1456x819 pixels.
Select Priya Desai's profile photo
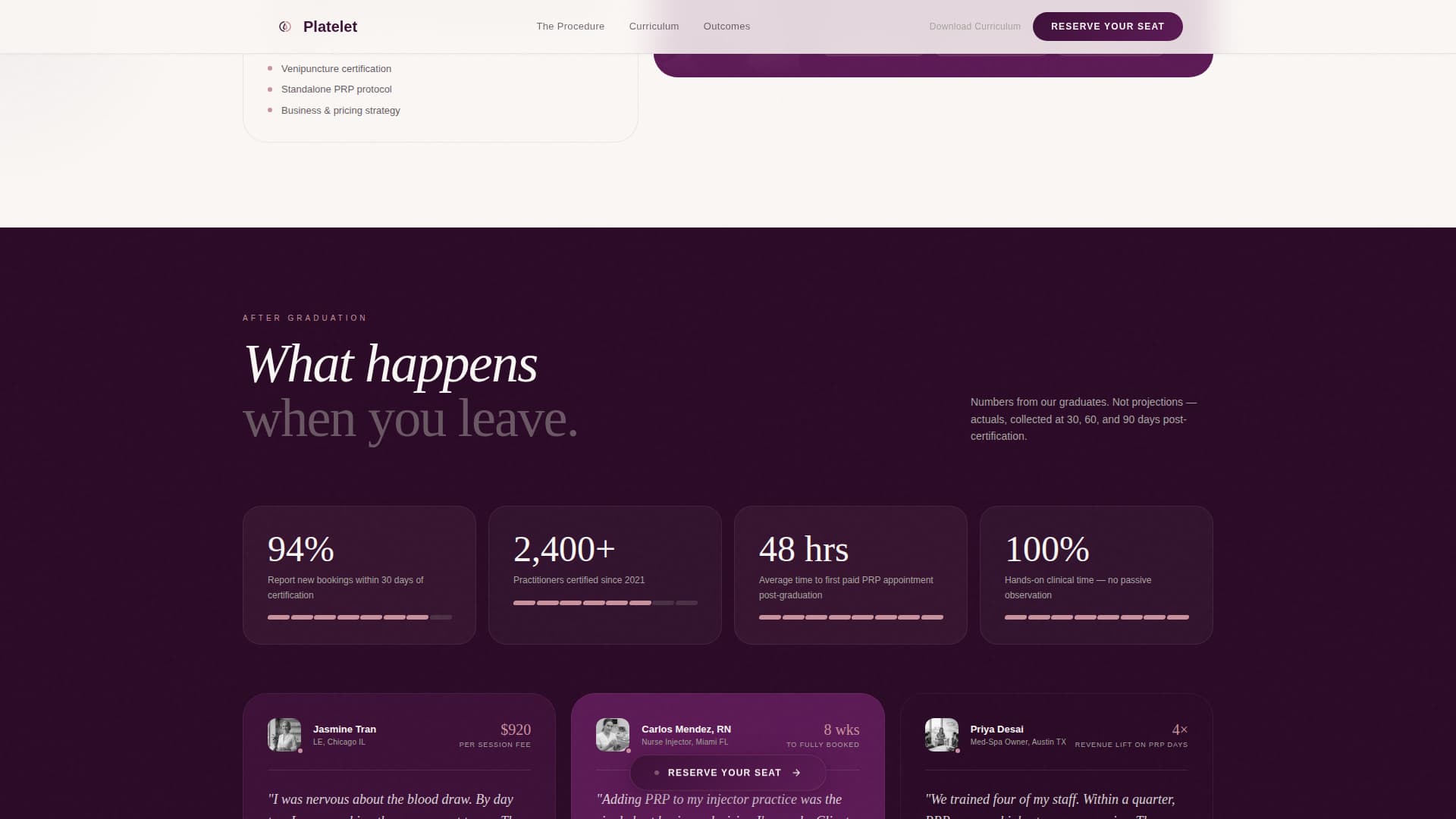pos(941,734)
